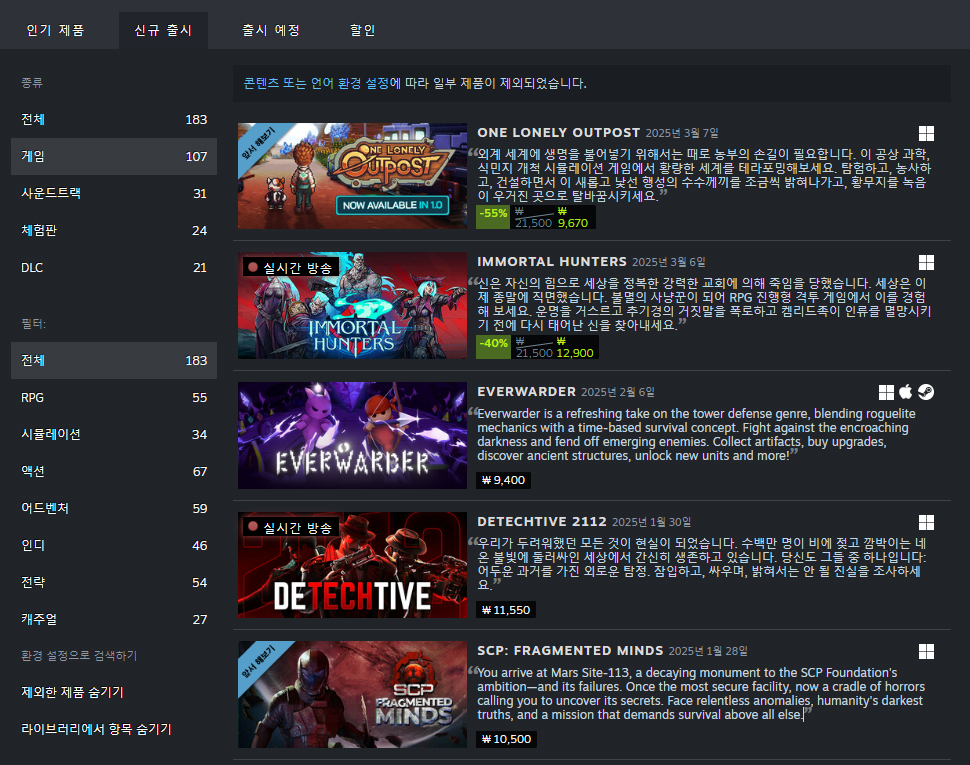Filter by 사운드트랙 type
The image size is (970, 765).
(114, 194)
